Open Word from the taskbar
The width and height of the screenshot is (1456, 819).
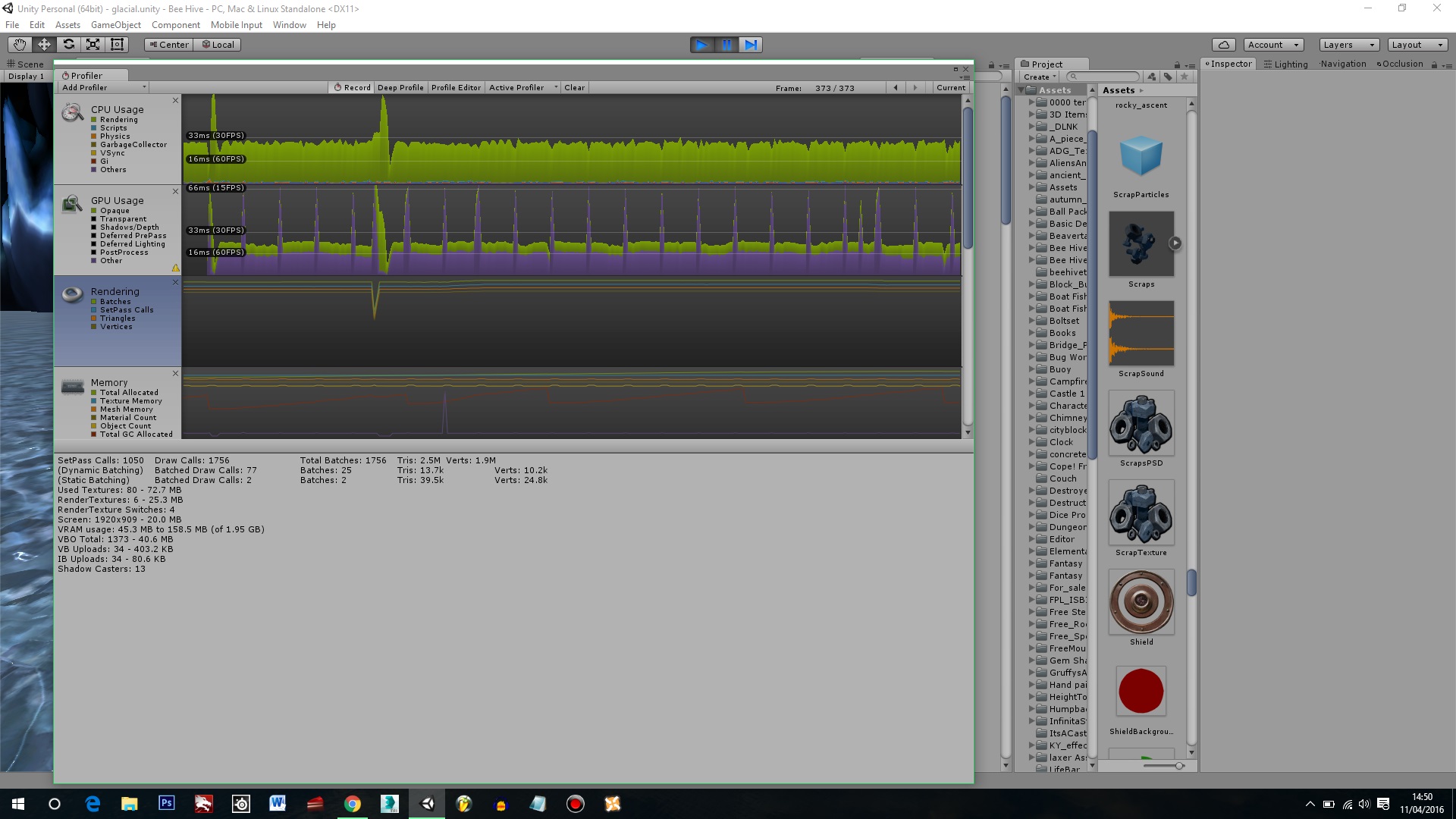pos(278,803)
